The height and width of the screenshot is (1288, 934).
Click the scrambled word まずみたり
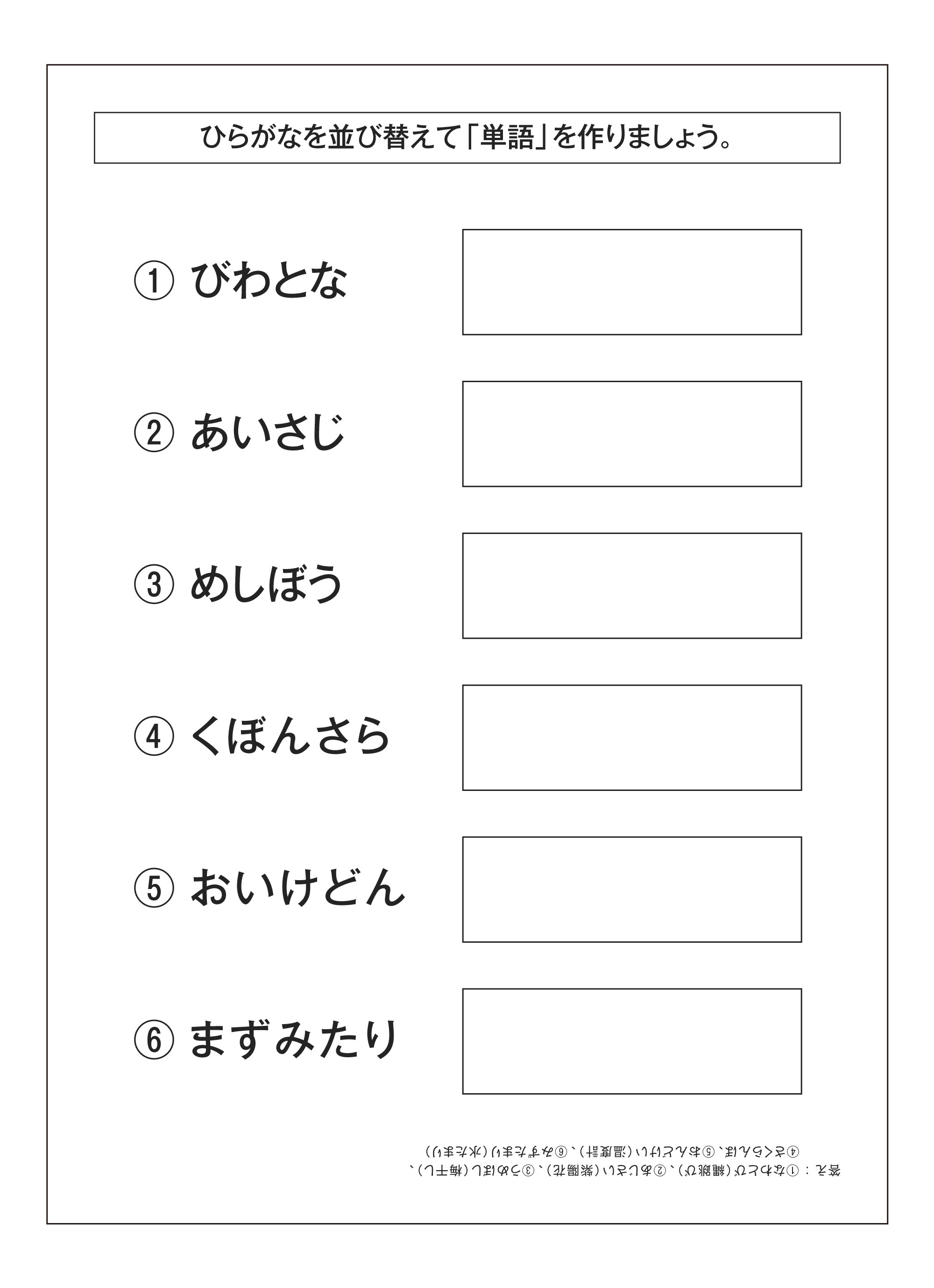pyautogui.click(x=293, y=1040)
